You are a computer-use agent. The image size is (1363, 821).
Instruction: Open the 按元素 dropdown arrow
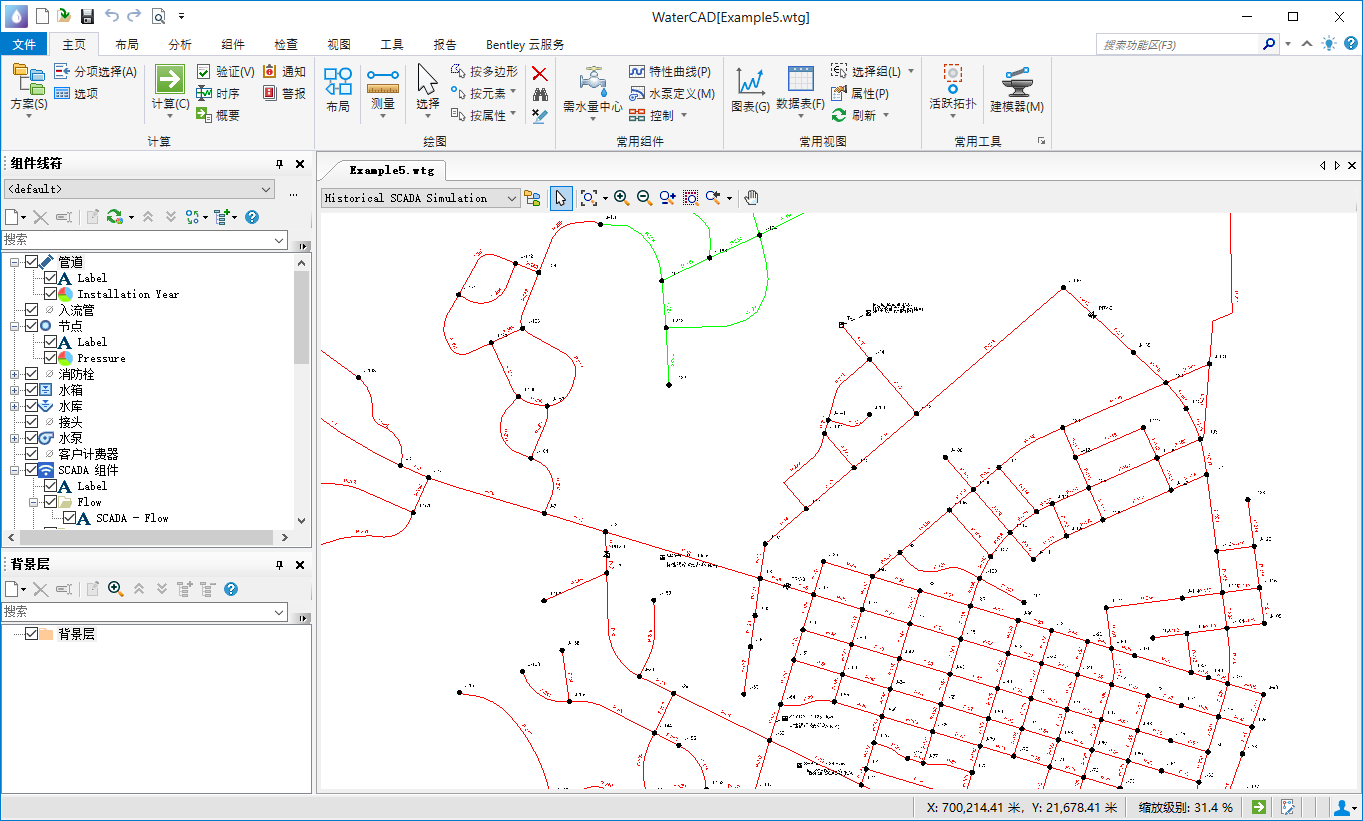pos(514,93)
